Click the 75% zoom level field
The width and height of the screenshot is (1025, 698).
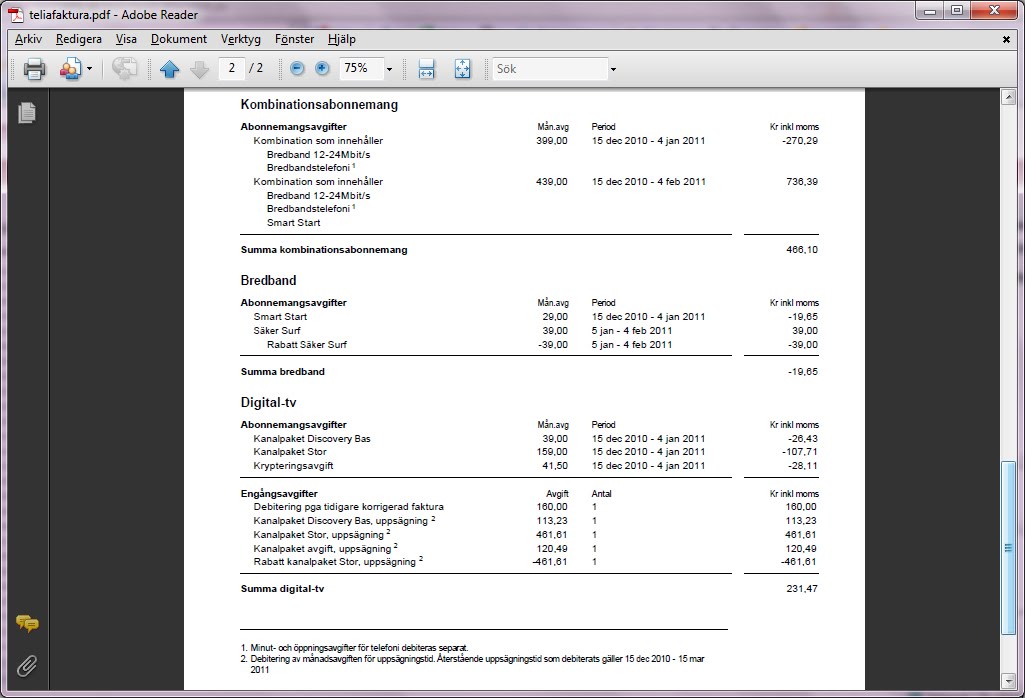360,68
